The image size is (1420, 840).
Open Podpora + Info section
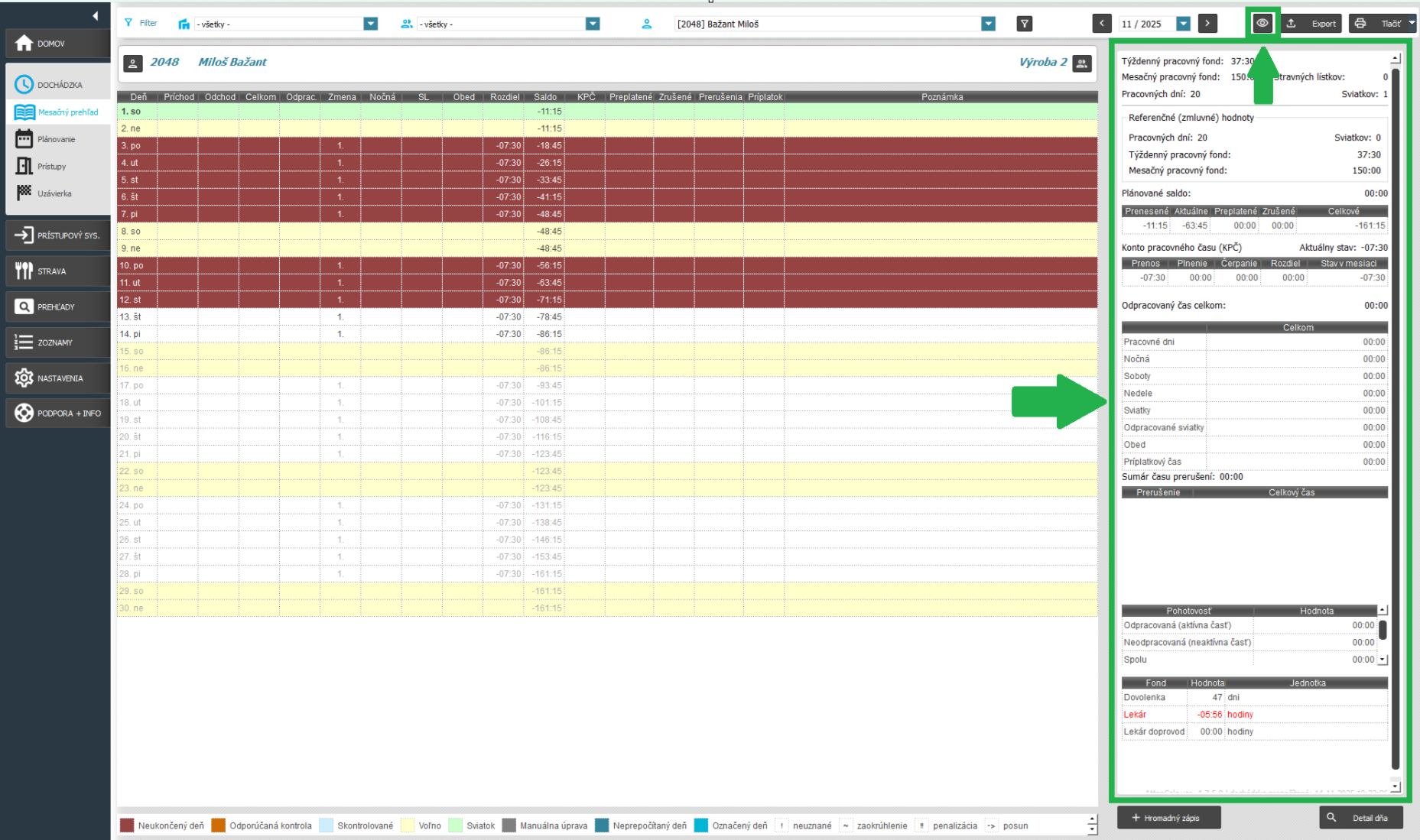pos(57,414)
